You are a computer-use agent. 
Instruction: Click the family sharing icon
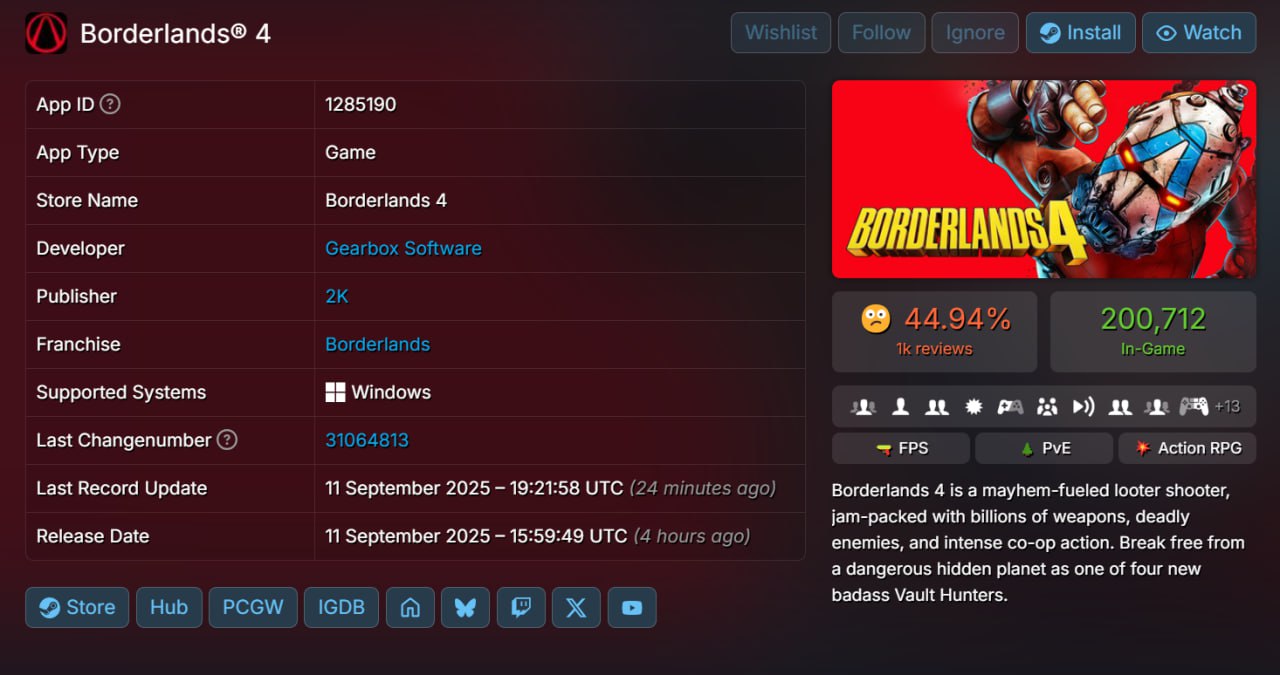pyautogui.click(x=1047, y=407)
